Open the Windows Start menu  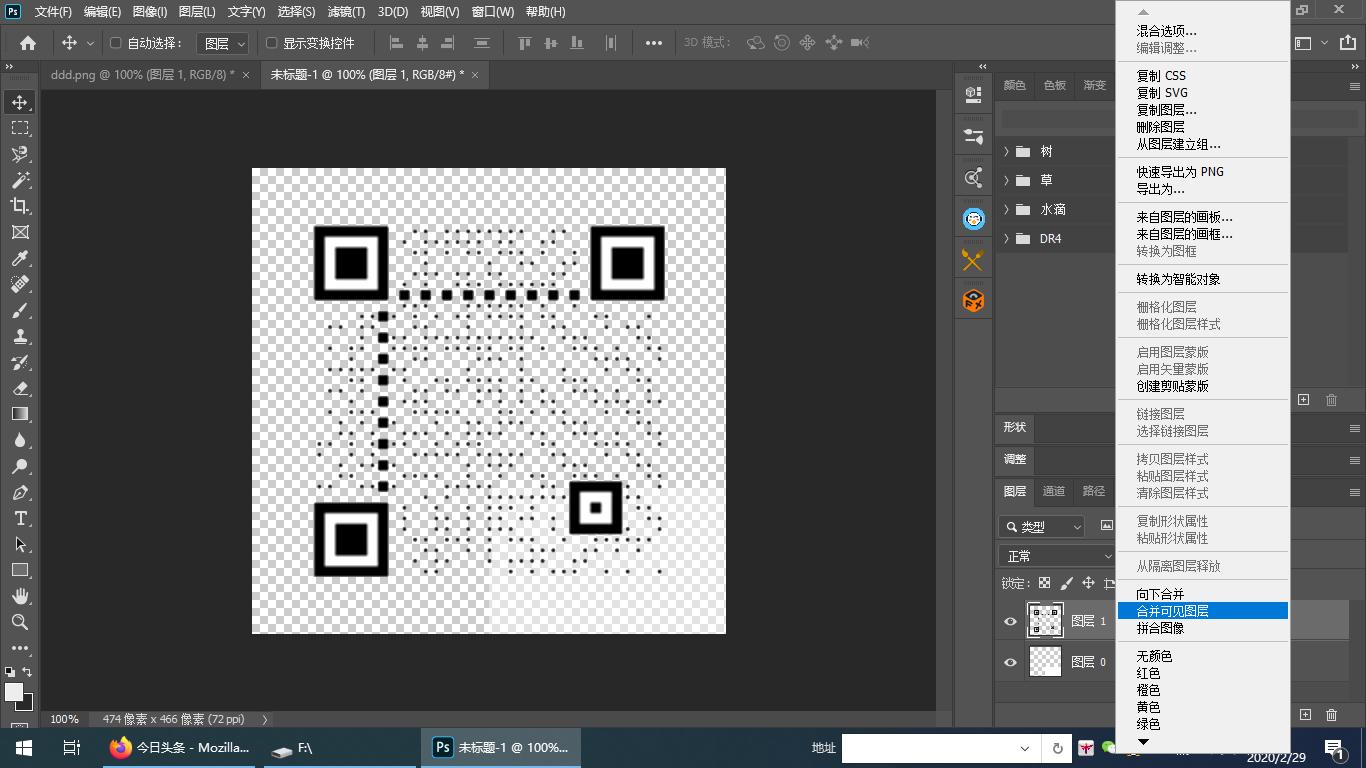pyautogui.click(x=23, y=748)
